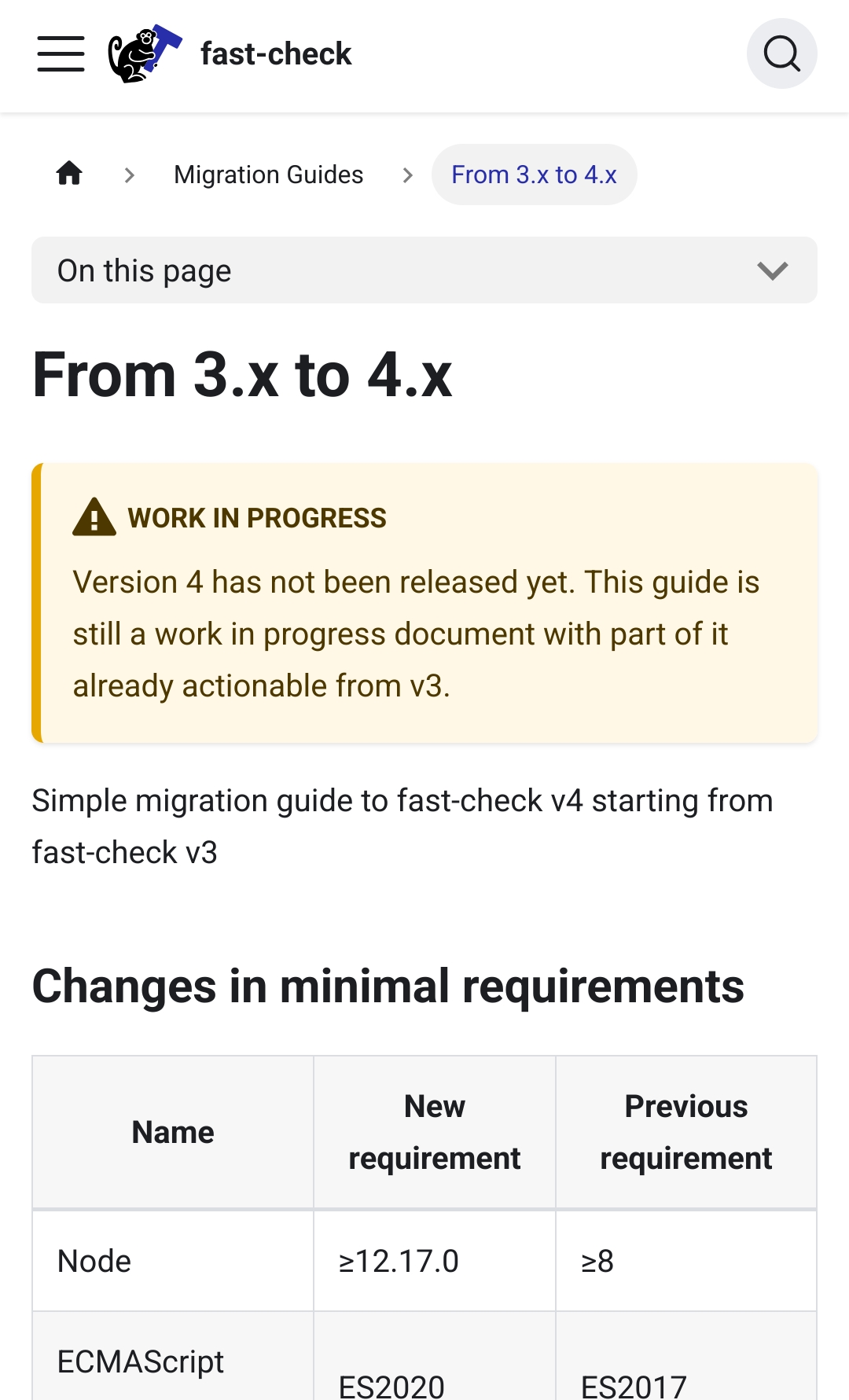Click the From 3.x to 4.x page heading
This screenshot has height=1400, width=849.
242,375
